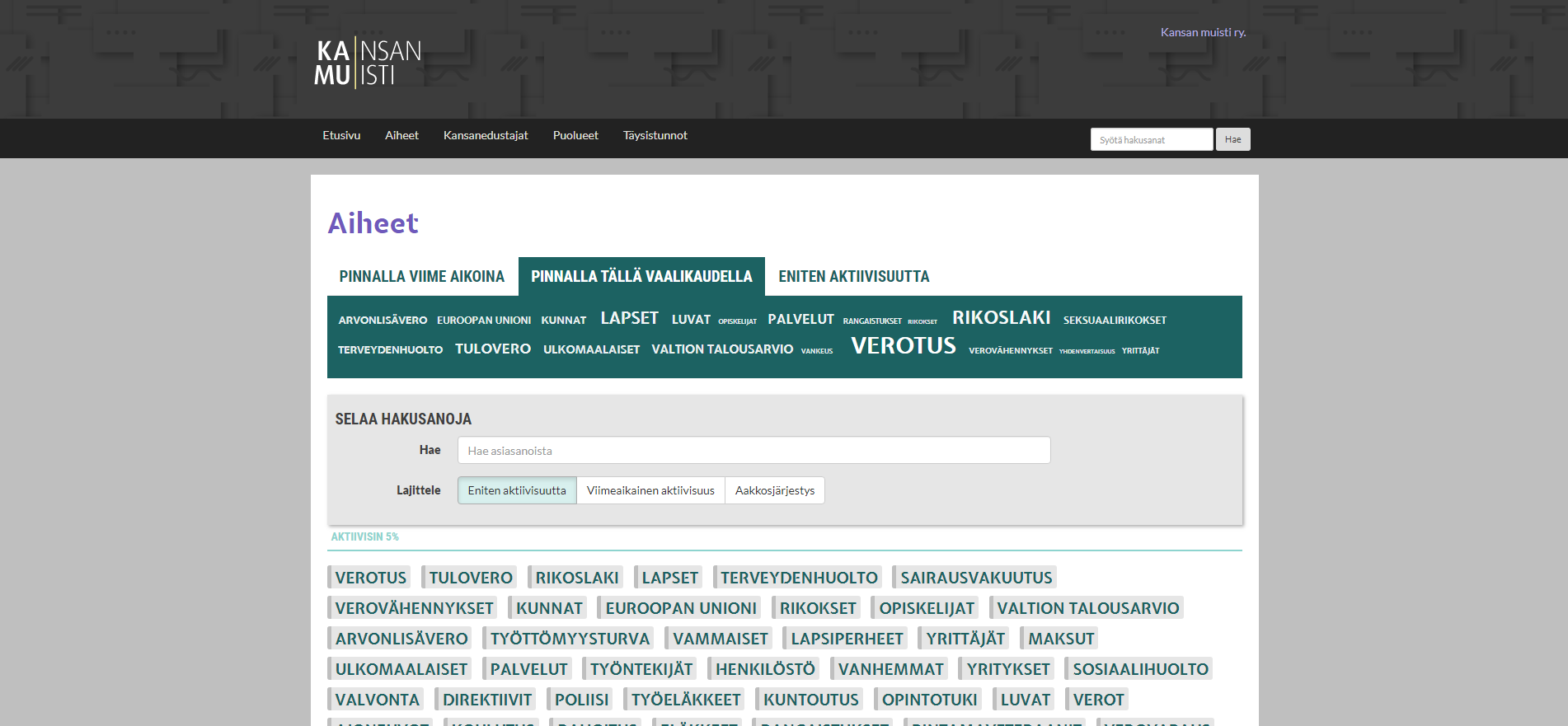Sort keywords by Aakkosjärjestys
The height and width of the screenshot is (726, 1568).
pyautogui.click(x=774, y=490)
